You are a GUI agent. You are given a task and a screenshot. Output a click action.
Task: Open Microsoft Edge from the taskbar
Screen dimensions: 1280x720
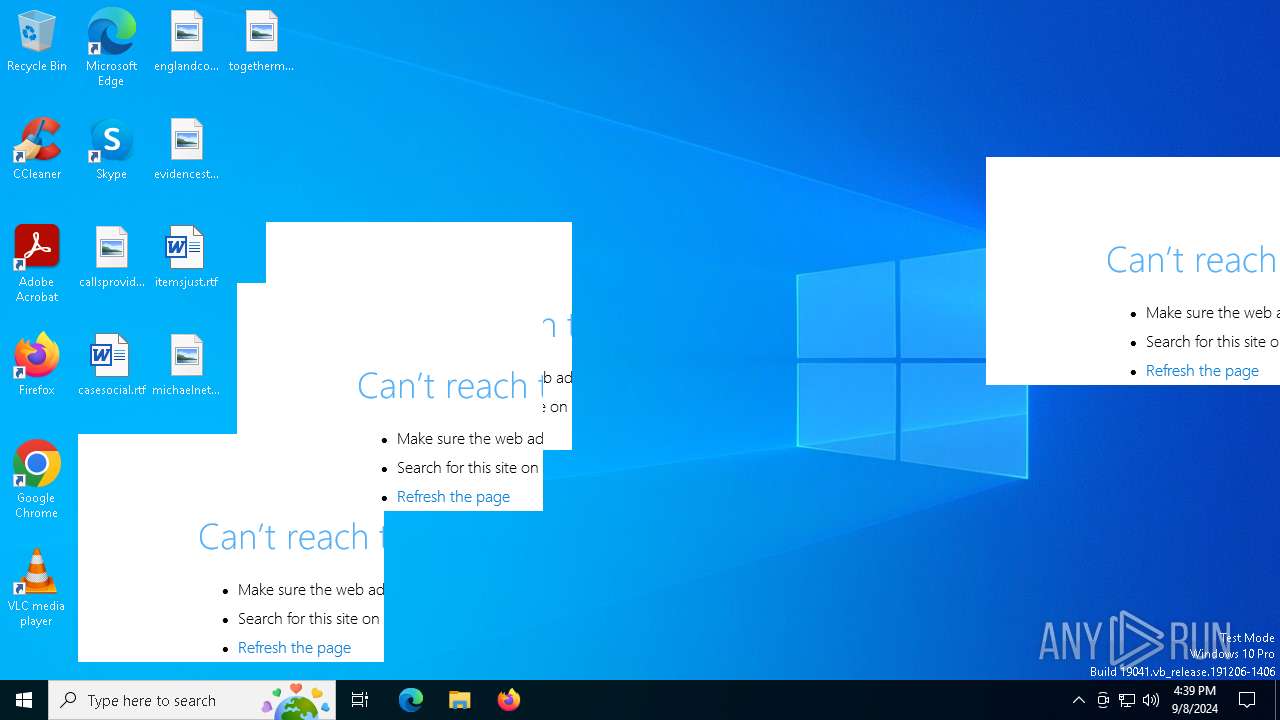point(411,700)
